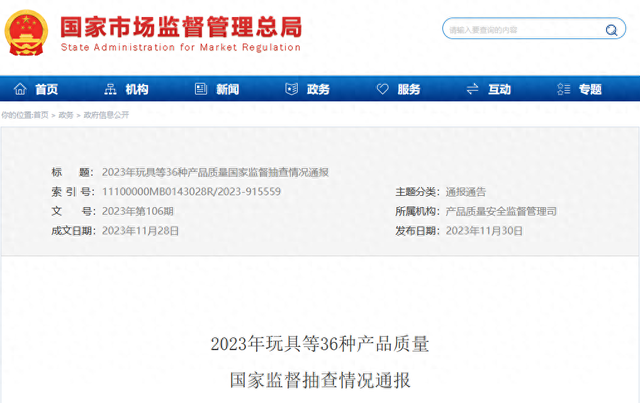Click the article heading line 2023年玩具等36种产品质量
Viewport: 640px width, 403px height.
320,344
